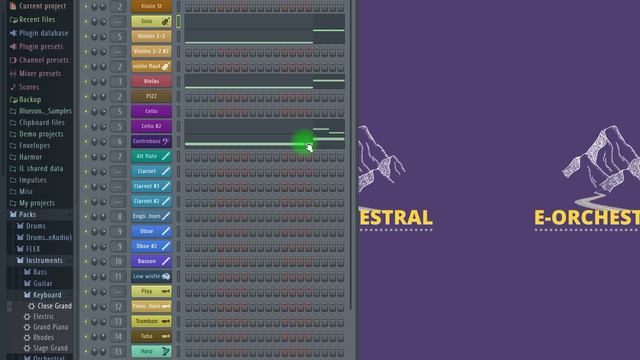Viewport: 640px width, 360px height.
Task: Mute the Controbass channel with its LED
Action: (86, 141)
